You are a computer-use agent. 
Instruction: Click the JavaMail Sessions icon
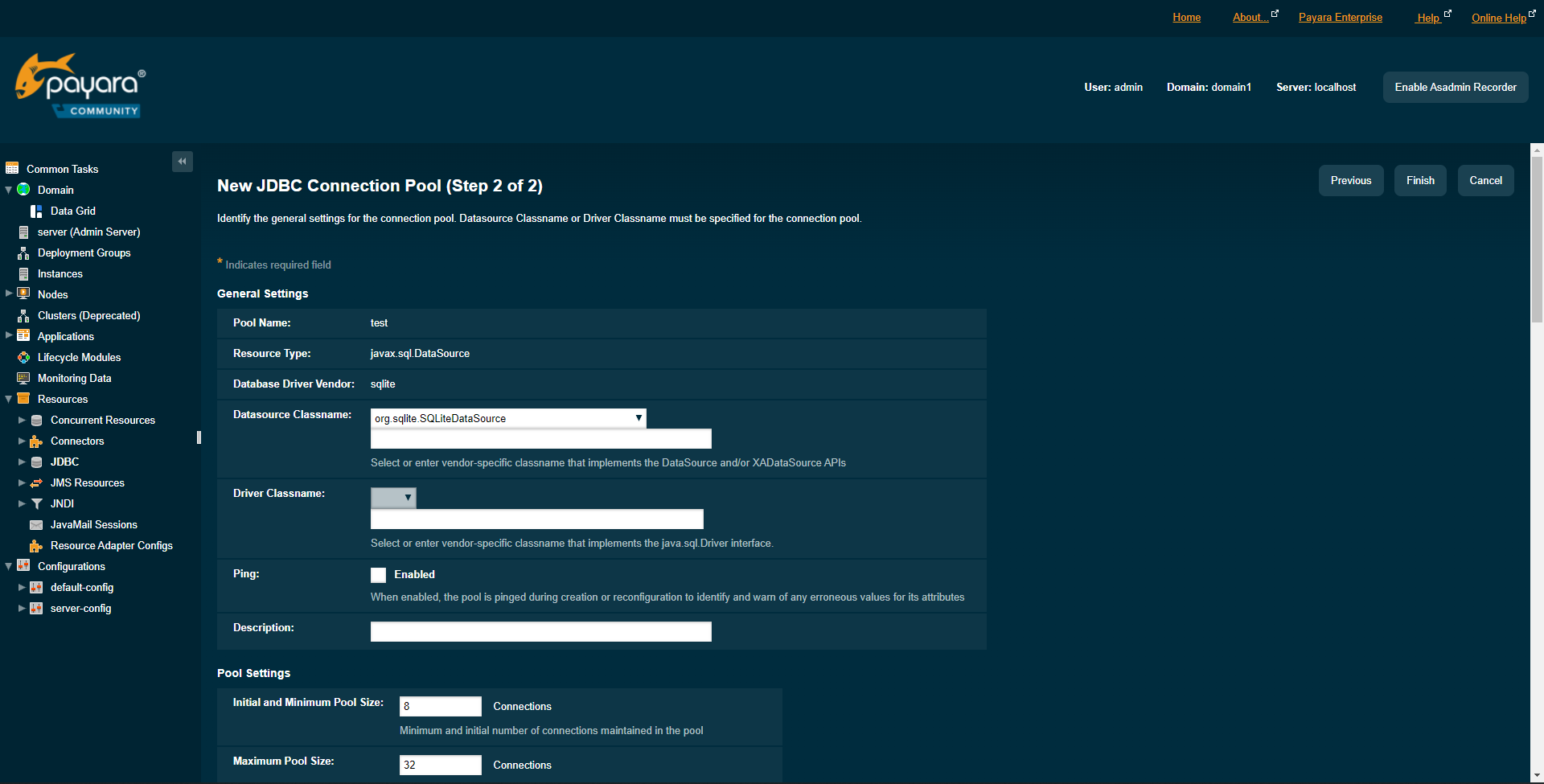36,524
